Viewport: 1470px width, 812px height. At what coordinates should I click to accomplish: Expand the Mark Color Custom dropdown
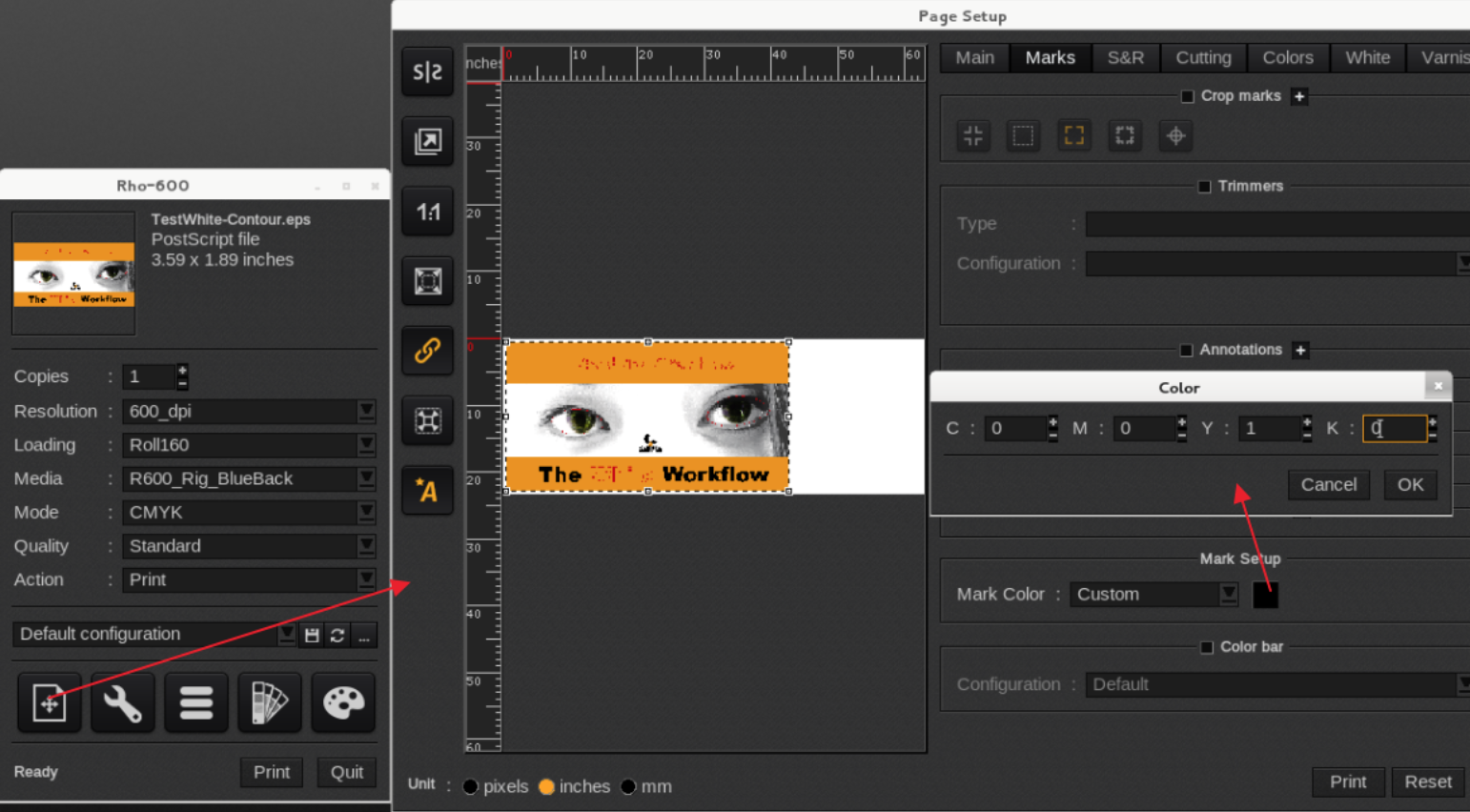[1154, 595]
